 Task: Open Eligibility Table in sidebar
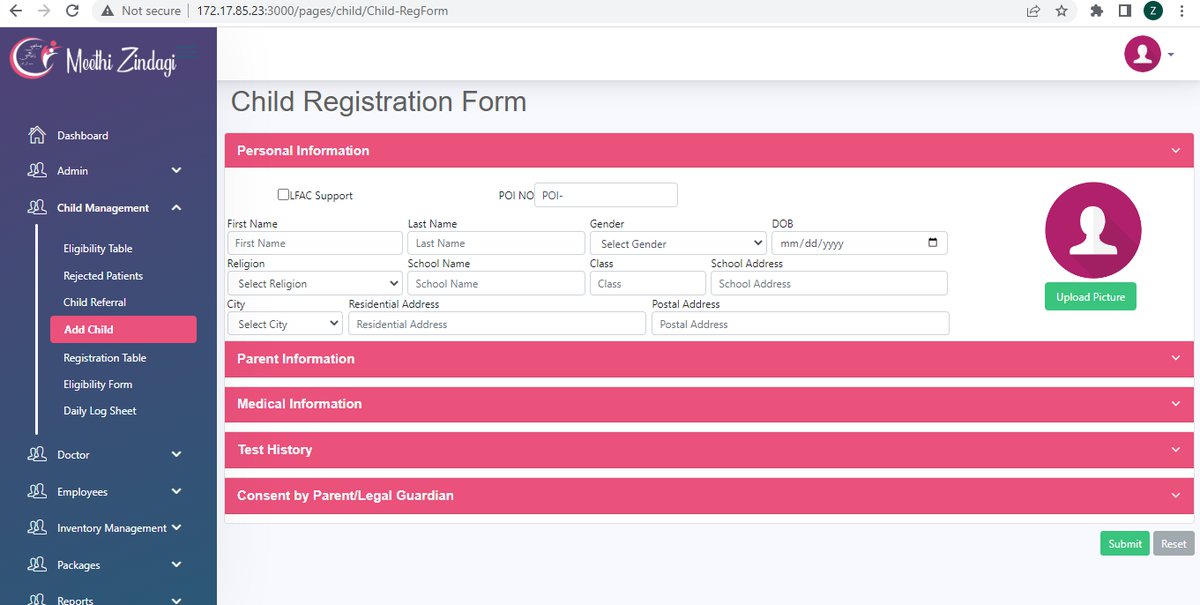point(98,249)
